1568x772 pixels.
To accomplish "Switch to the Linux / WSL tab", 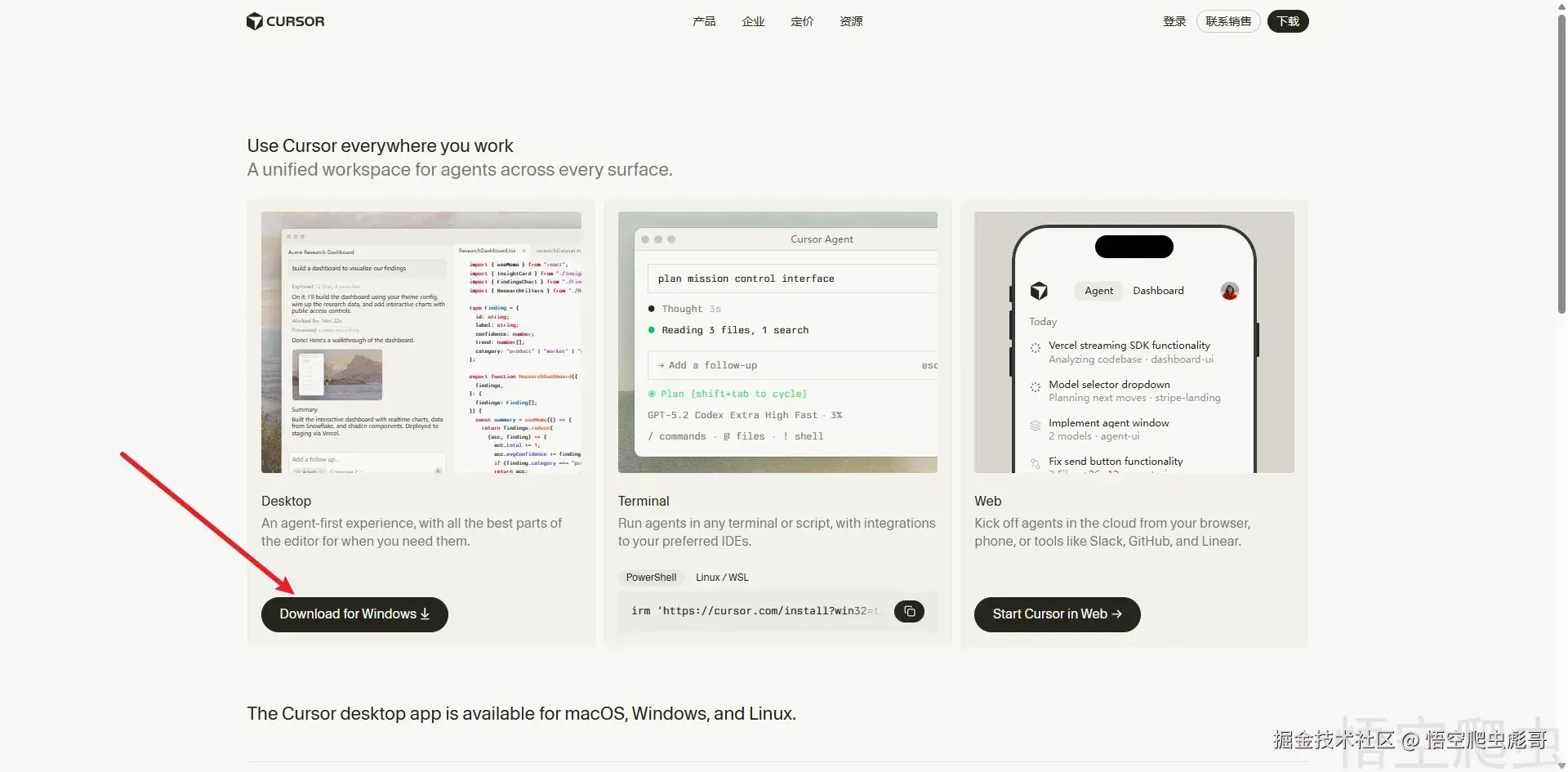I will 722,578.
